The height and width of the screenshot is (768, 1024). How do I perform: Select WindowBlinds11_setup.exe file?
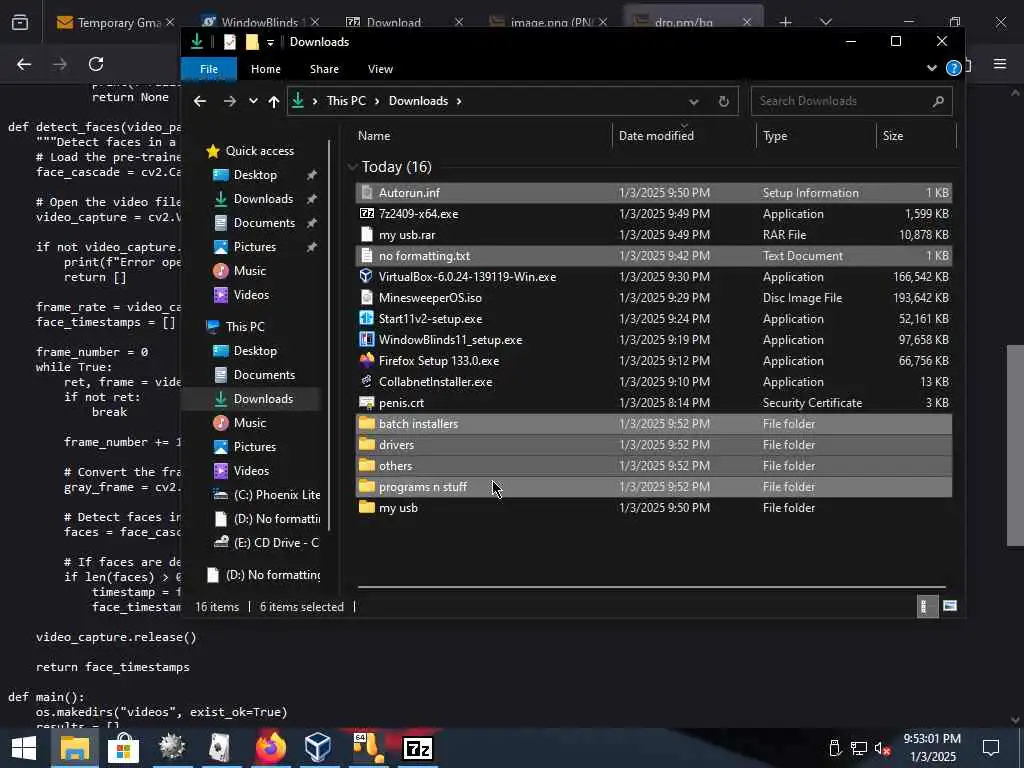tap(654, 340)
